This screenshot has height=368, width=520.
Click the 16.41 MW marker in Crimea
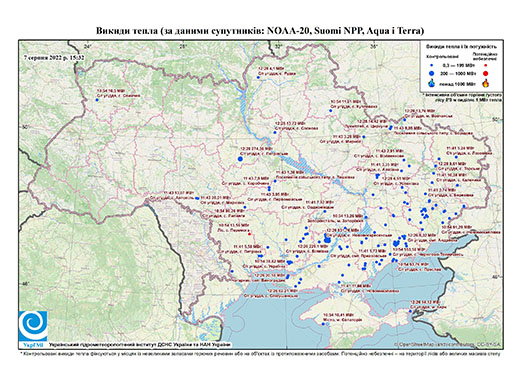pos(323,324)
